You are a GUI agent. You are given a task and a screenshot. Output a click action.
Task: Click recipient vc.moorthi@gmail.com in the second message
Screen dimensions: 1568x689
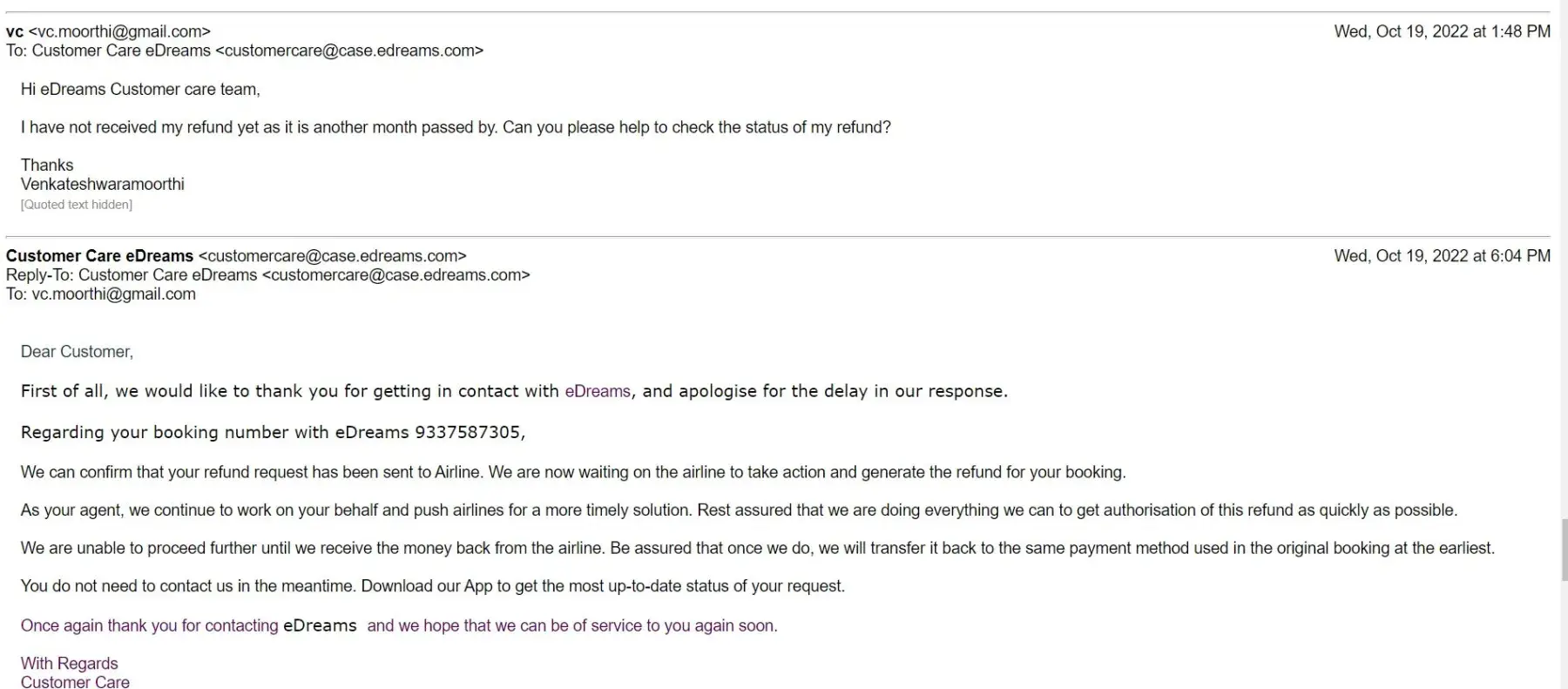coord(113,294)
